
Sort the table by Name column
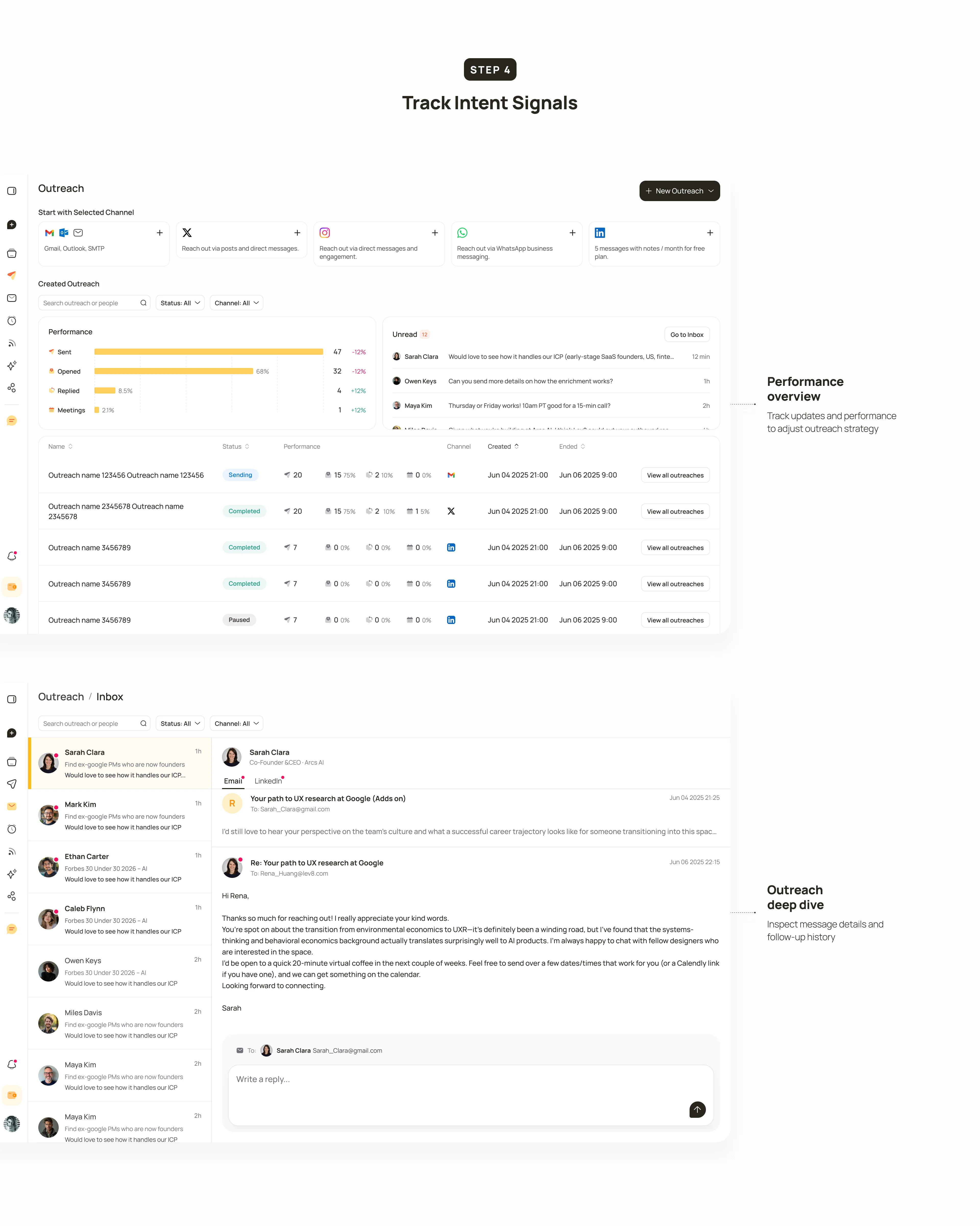(60, 446)
